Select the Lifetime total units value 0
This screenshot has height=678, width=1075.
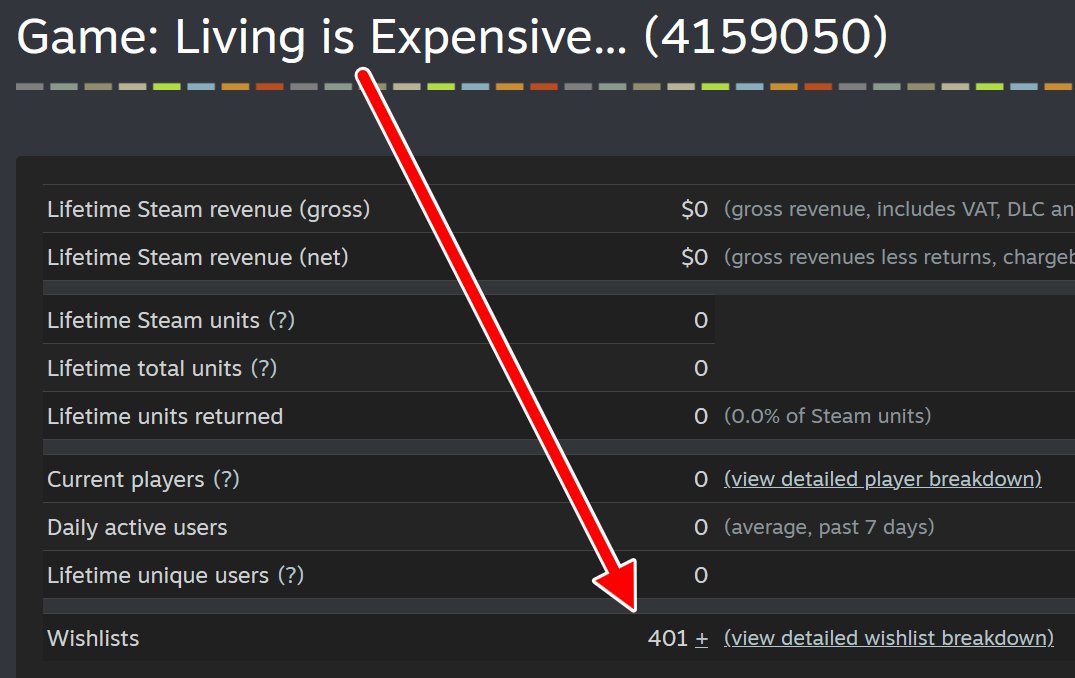701,368
